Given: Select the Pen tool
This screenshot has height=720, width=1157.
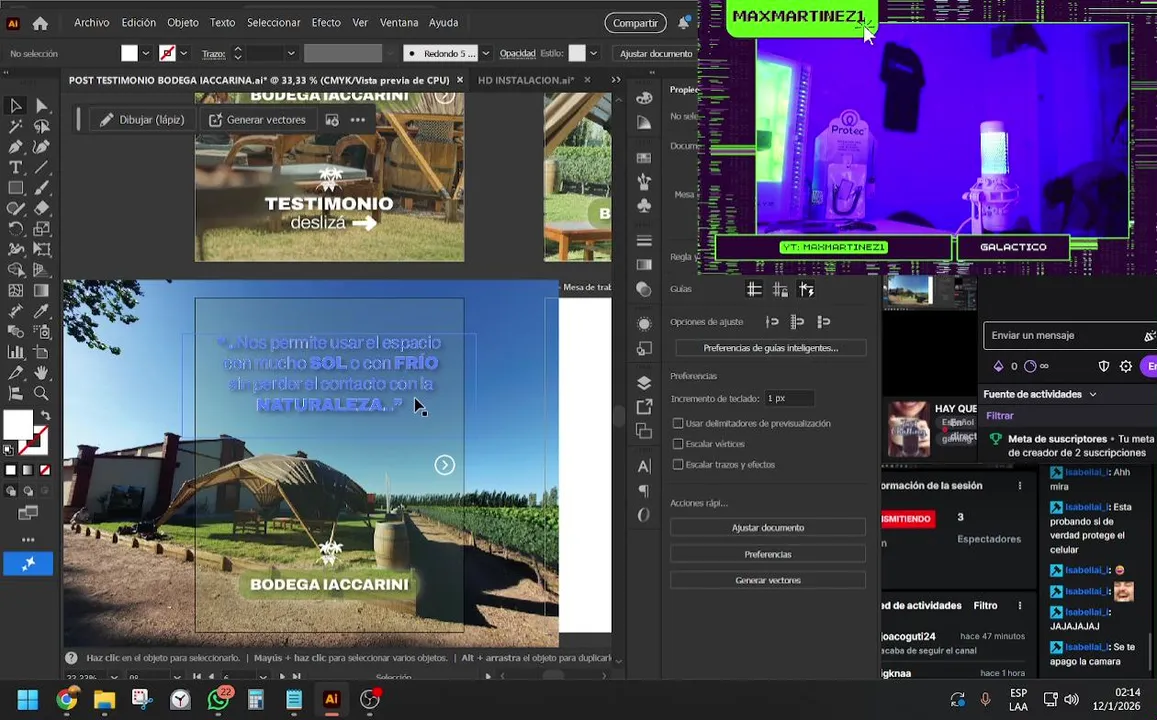Looking at the screenshot, I should [15, 147].
